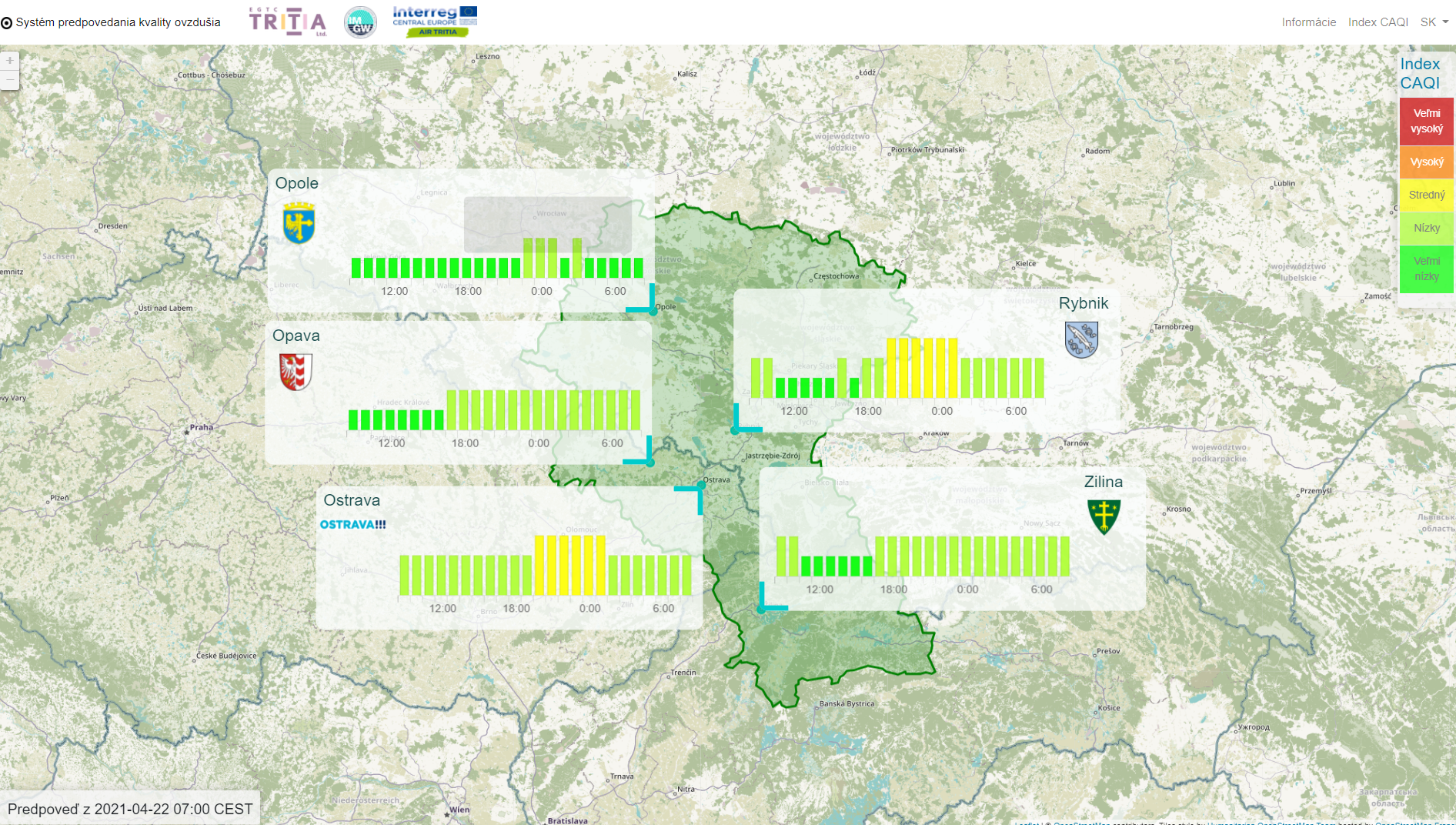Click the Banská Bystrica map label
The width and height of the screenshot is (1456, 825).
[x=847, y=703]
